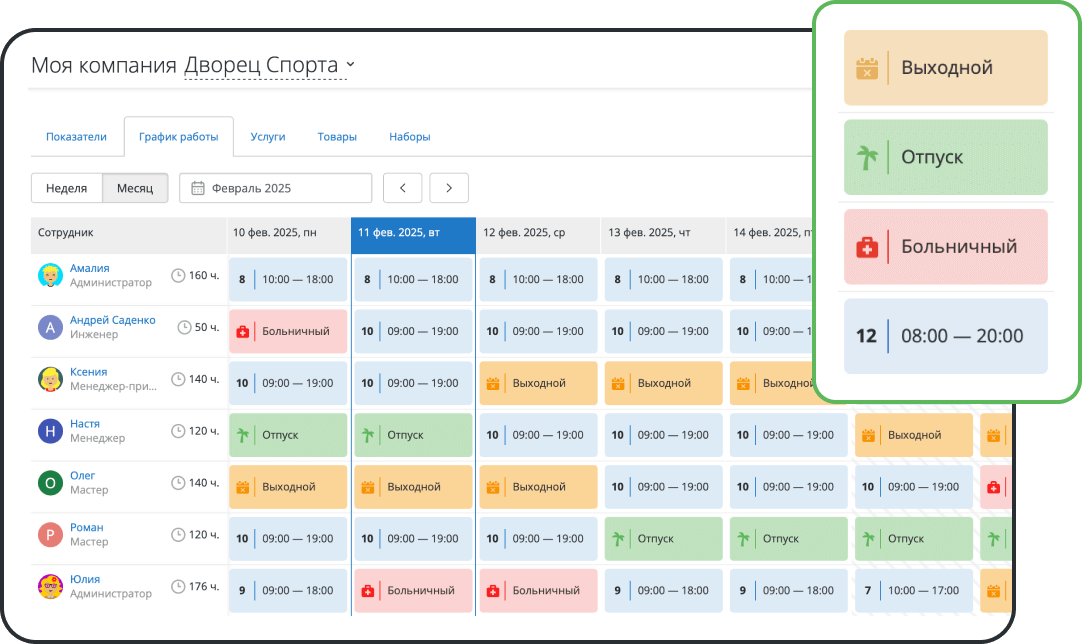The height and width of the screenshot is (644, 1092).
Task: Click the sick leave icon in Andrey Sadenko's row
Action: (242, 331)
